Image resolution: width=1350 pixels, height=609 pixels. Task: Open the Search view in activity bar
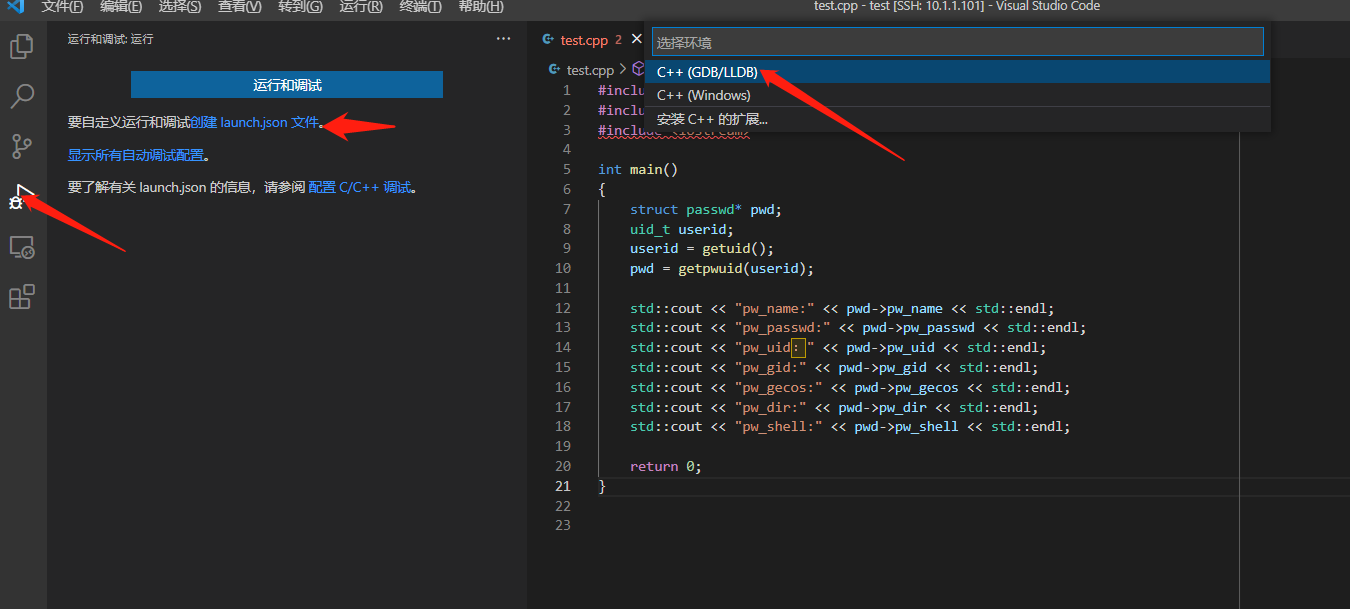pos(21,96)
